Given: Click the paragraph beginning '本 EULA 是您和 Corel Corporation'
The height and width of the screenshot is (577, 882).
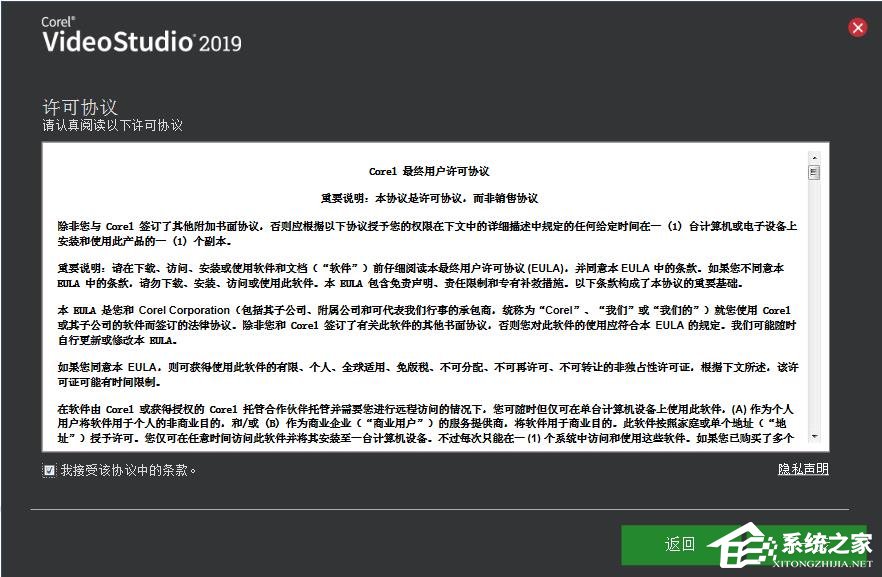Looking at the screenshot, I should [427, 325].
